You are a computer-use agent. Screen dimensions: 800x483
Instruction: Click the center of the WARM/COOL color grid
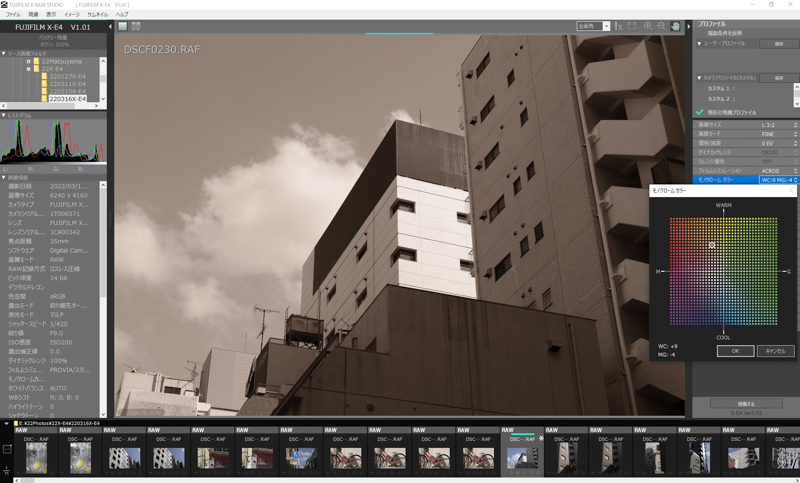pos(723,271)
